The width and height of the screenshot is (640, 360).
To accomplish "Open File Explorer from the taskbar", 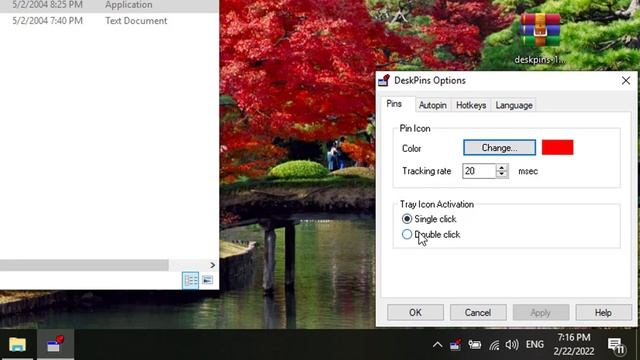I will pos(18,345).
